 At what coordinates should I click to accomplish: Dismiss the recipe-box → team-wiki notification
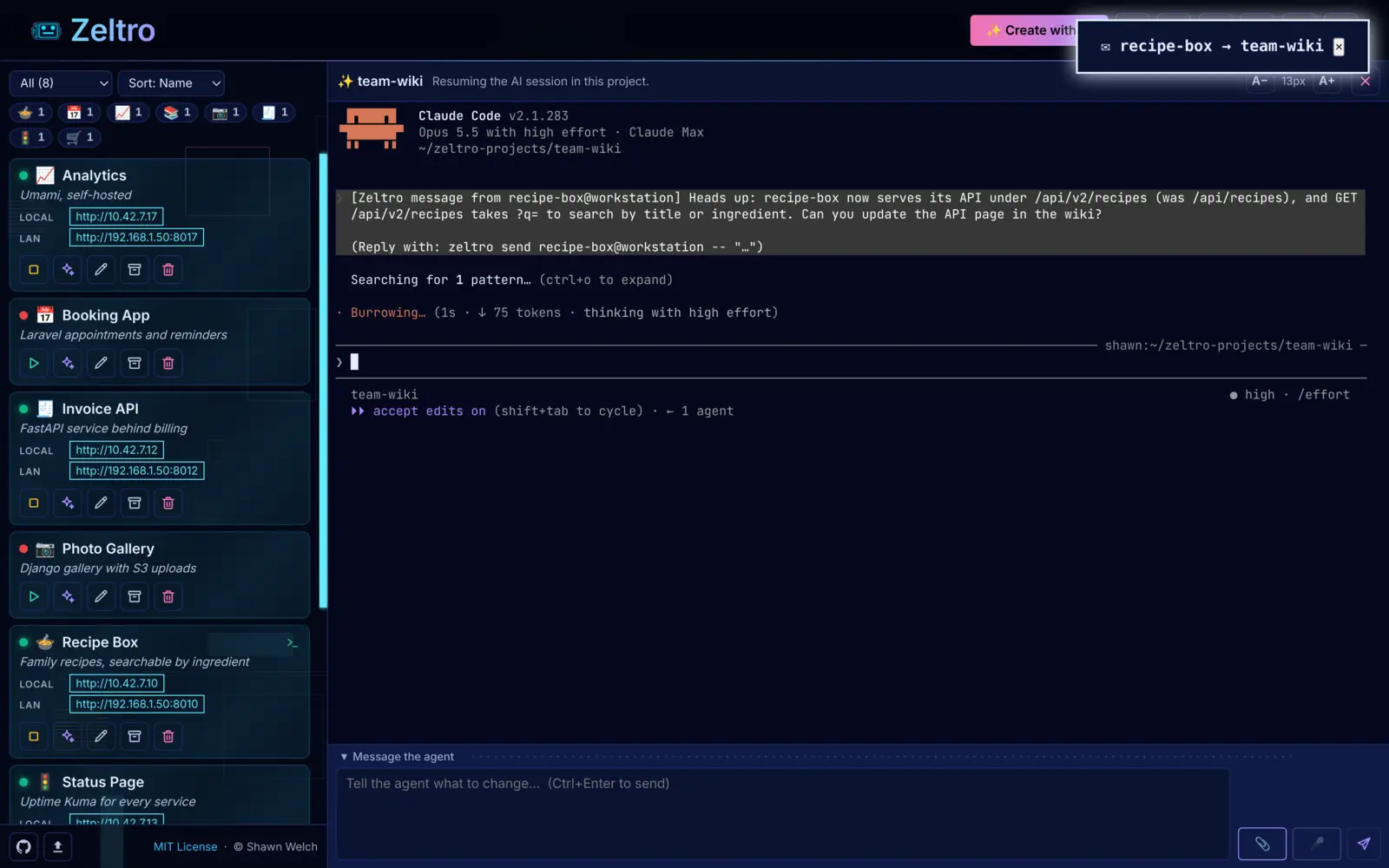coord(1339,47)
